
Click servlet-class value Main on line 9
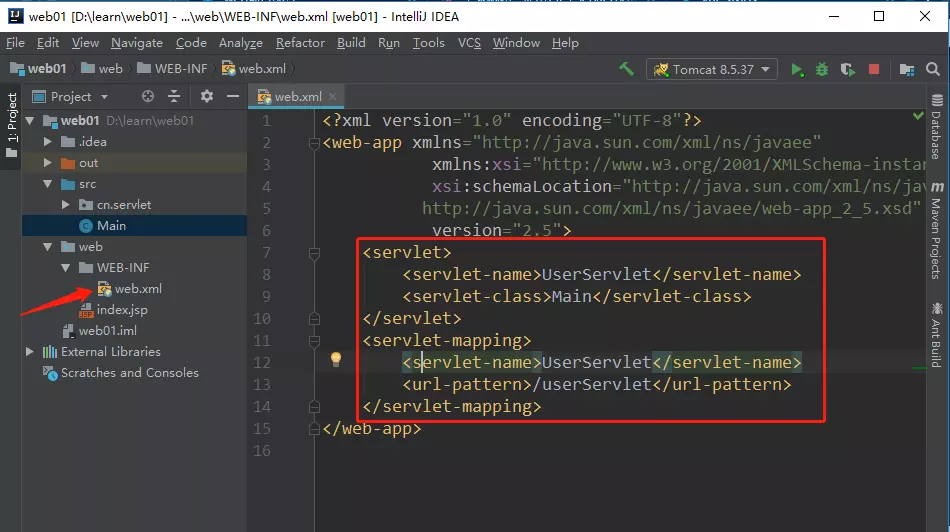point(572,296)
